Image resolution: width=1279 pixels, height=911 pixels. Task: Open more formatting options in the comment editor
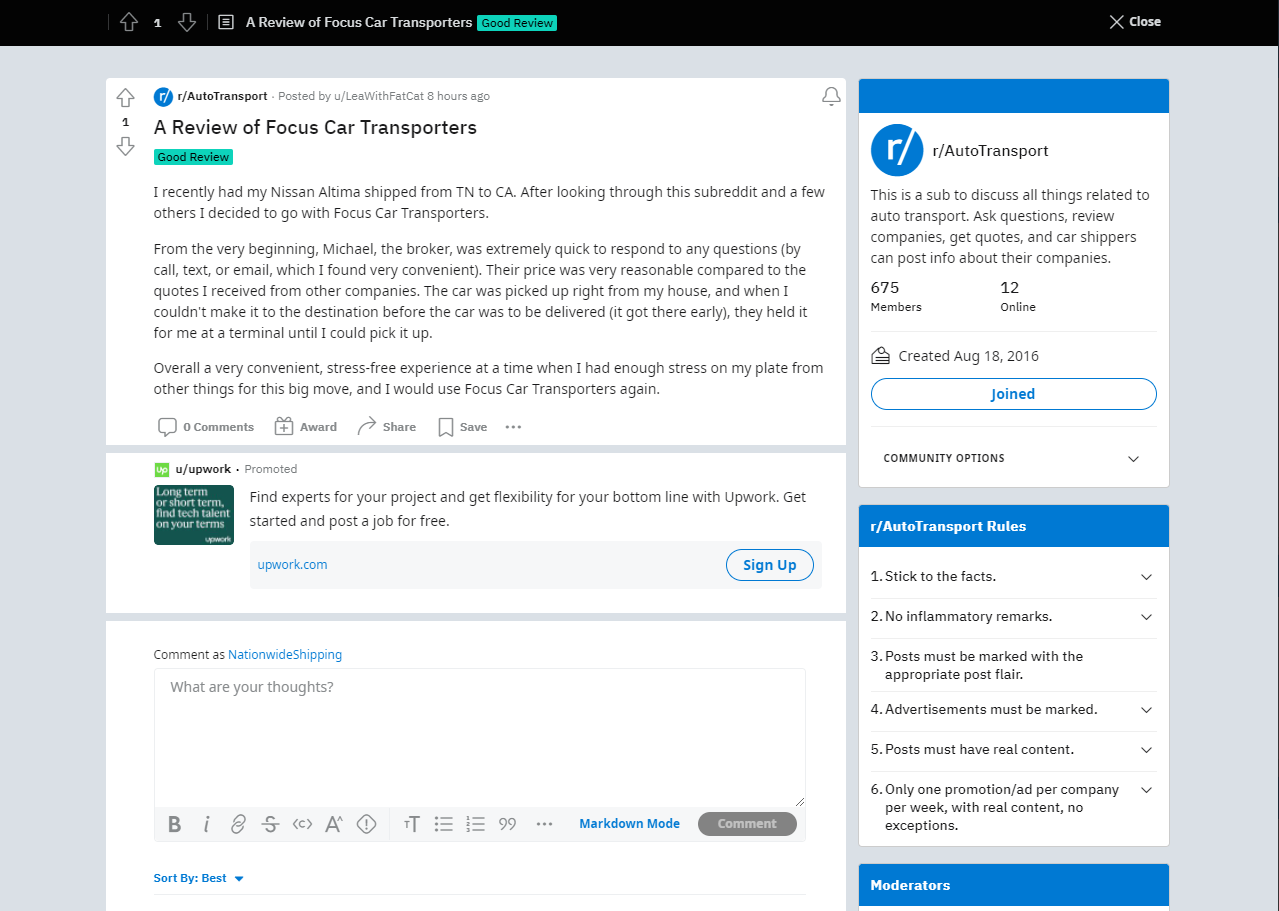coord(544,824)
